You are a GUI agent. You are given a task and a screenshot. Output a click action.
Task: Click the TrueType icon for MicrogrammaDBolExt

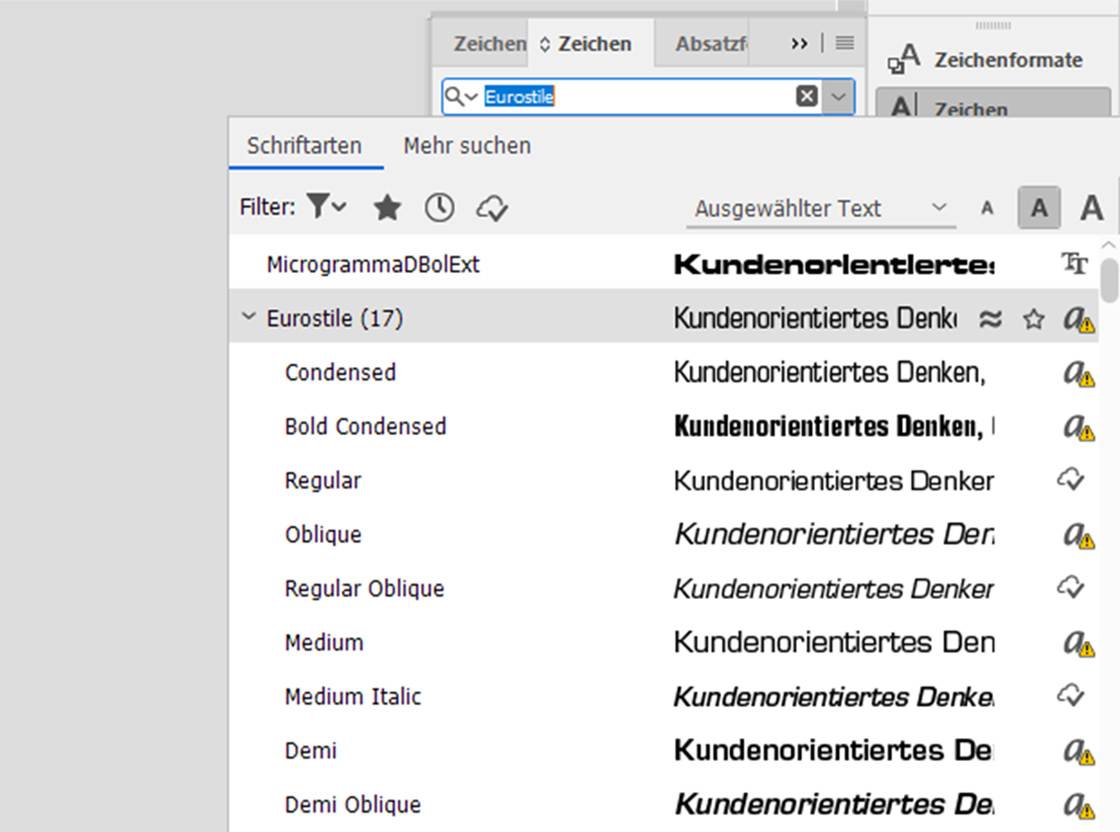click(1074, 264)
